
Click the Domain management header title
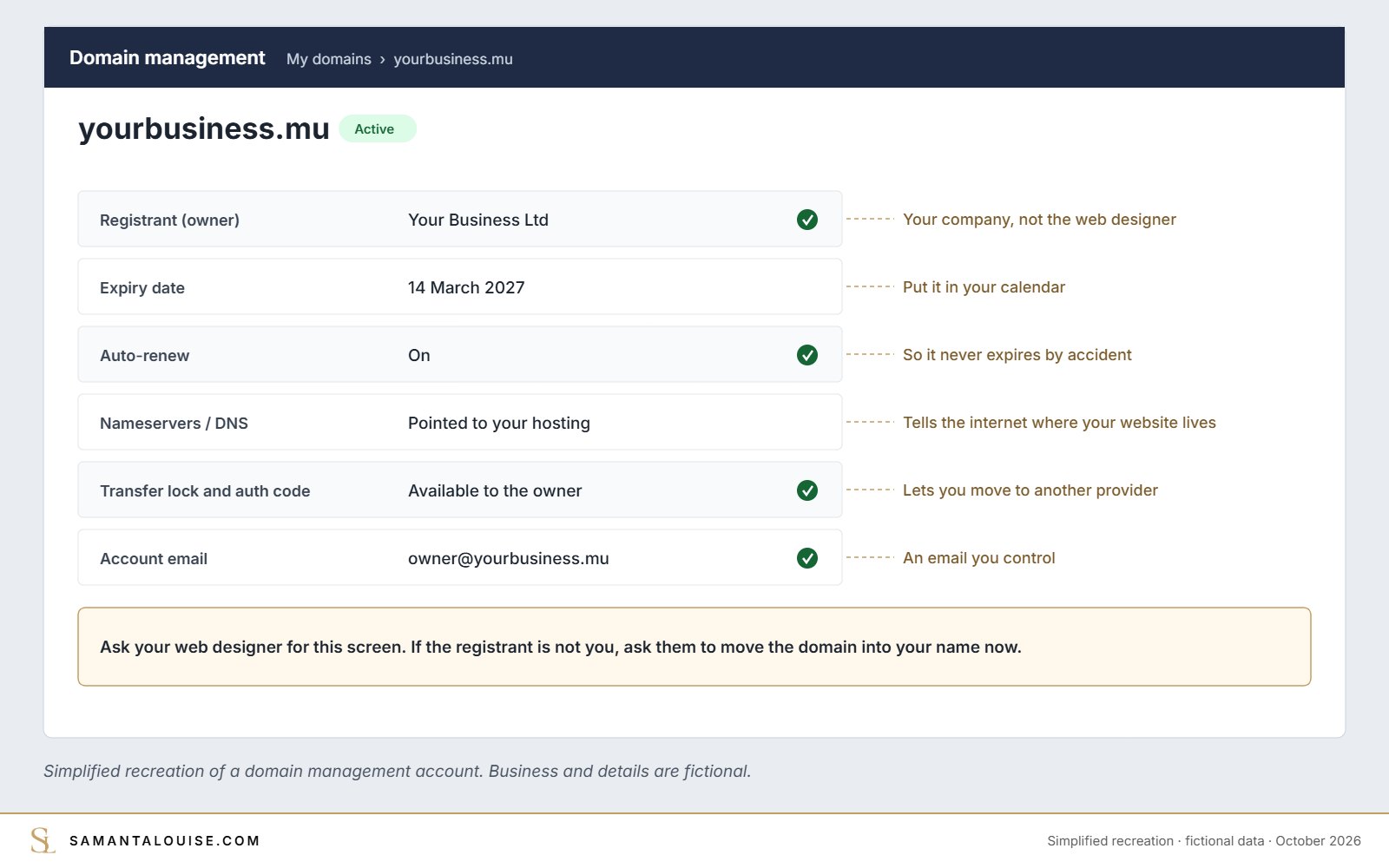coord(167,57)
